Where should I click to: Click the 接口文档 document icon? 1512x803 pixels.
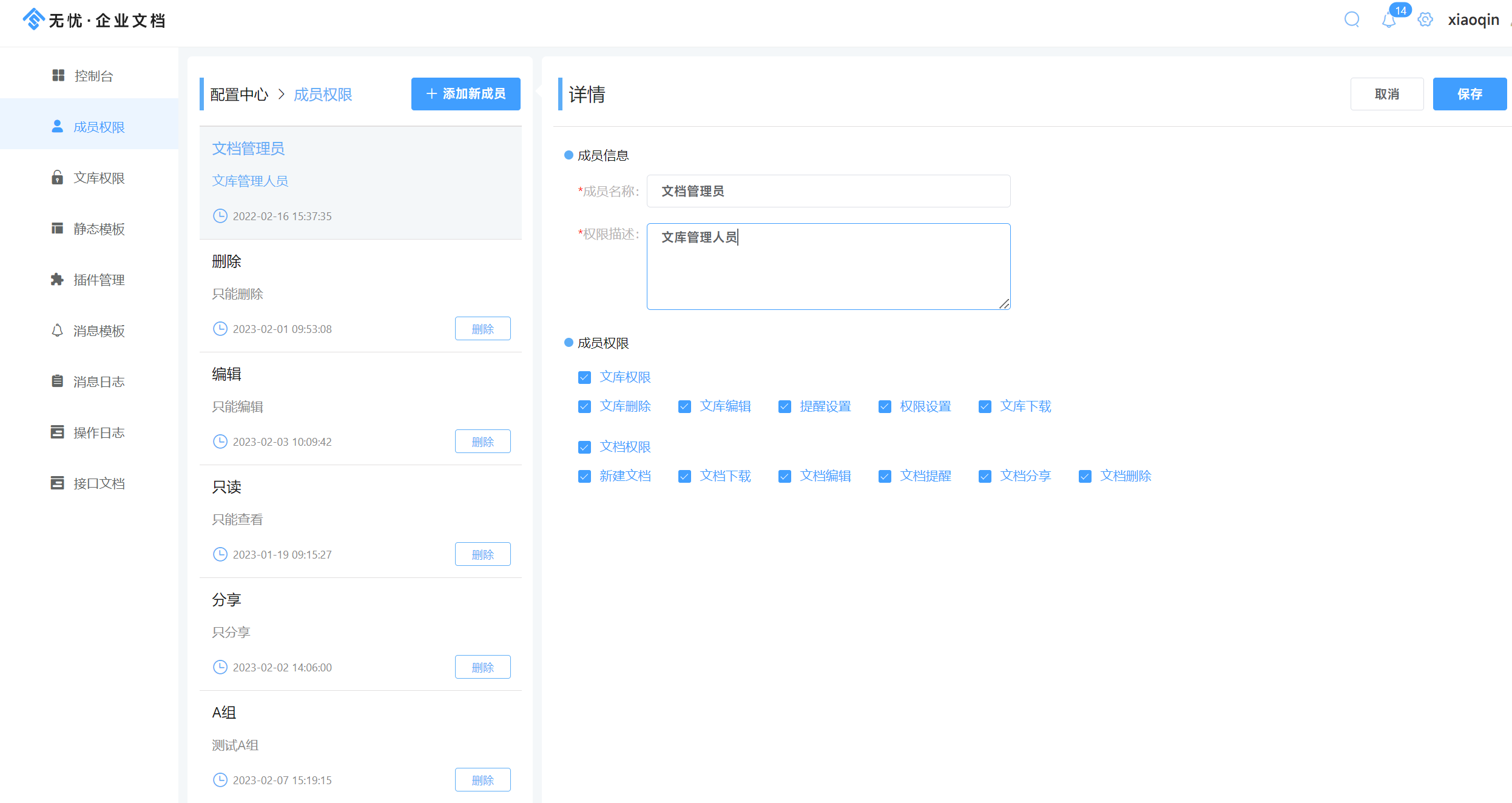pyautogui.click(x=57, y=483)
